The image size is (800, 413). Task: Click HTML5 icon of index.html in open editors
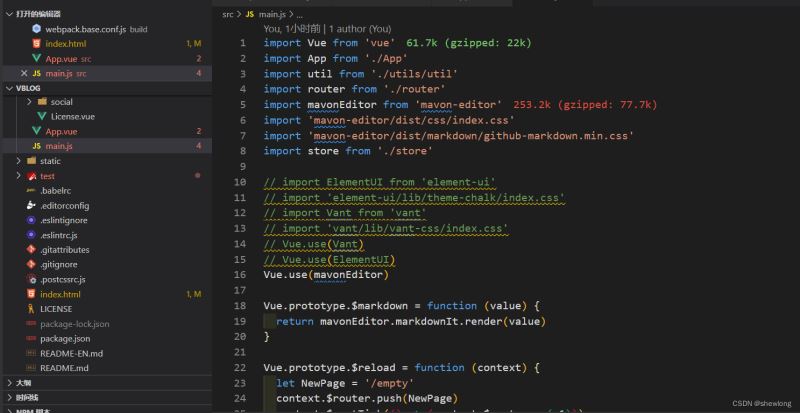click(x=36, y=44)
